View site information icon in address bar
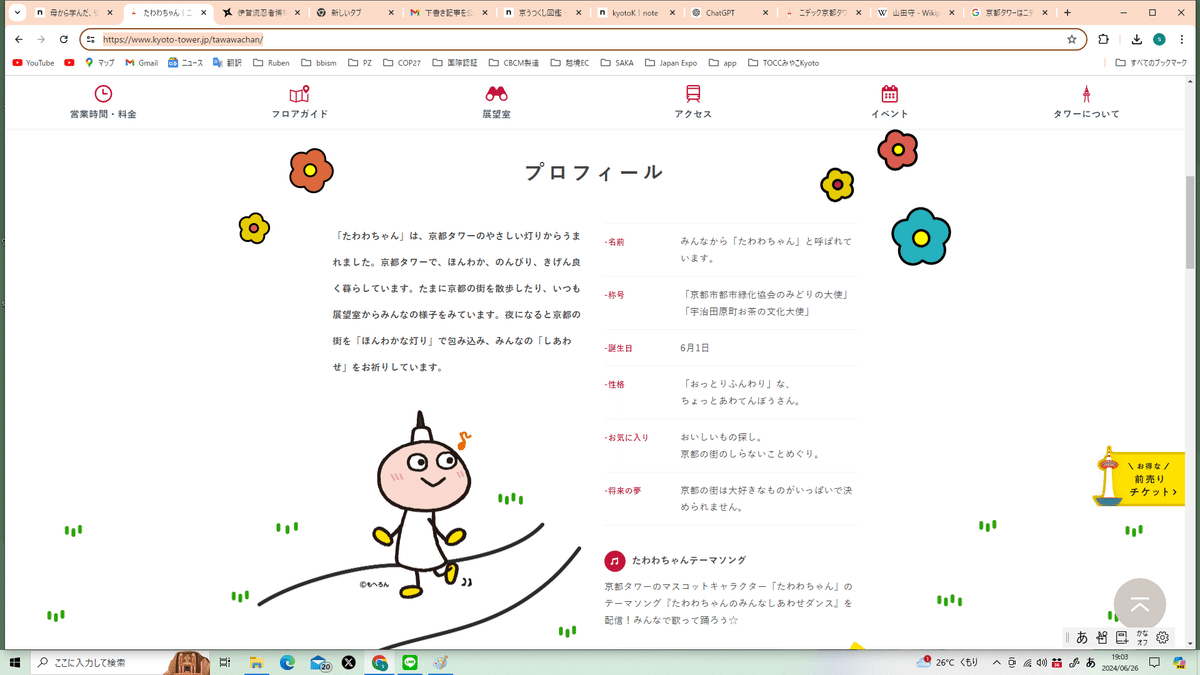The width and height of the screenshot is (1200, 675). pyautogui.click(x=90, y=39)
